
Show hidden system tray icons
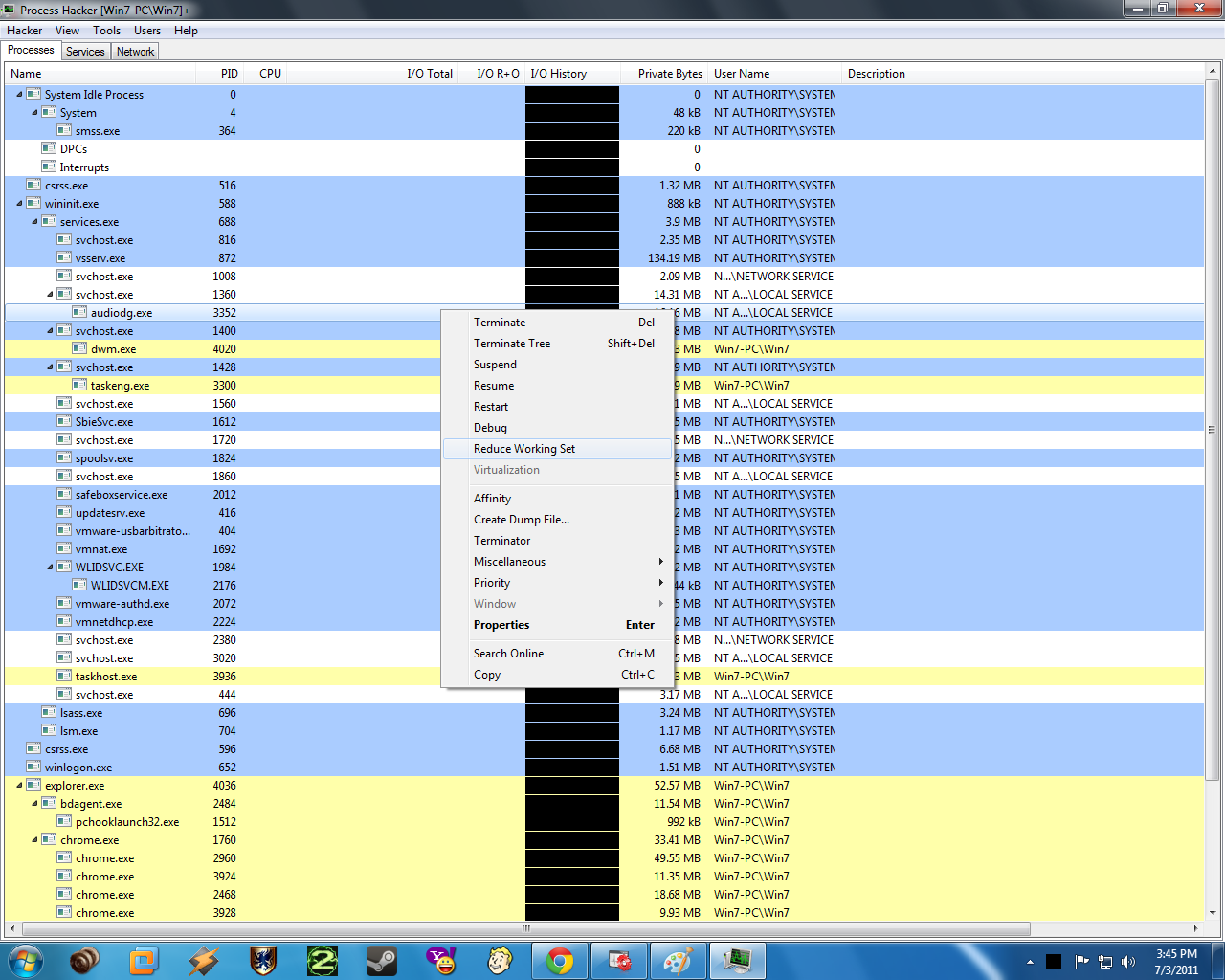click(1030, 962)
